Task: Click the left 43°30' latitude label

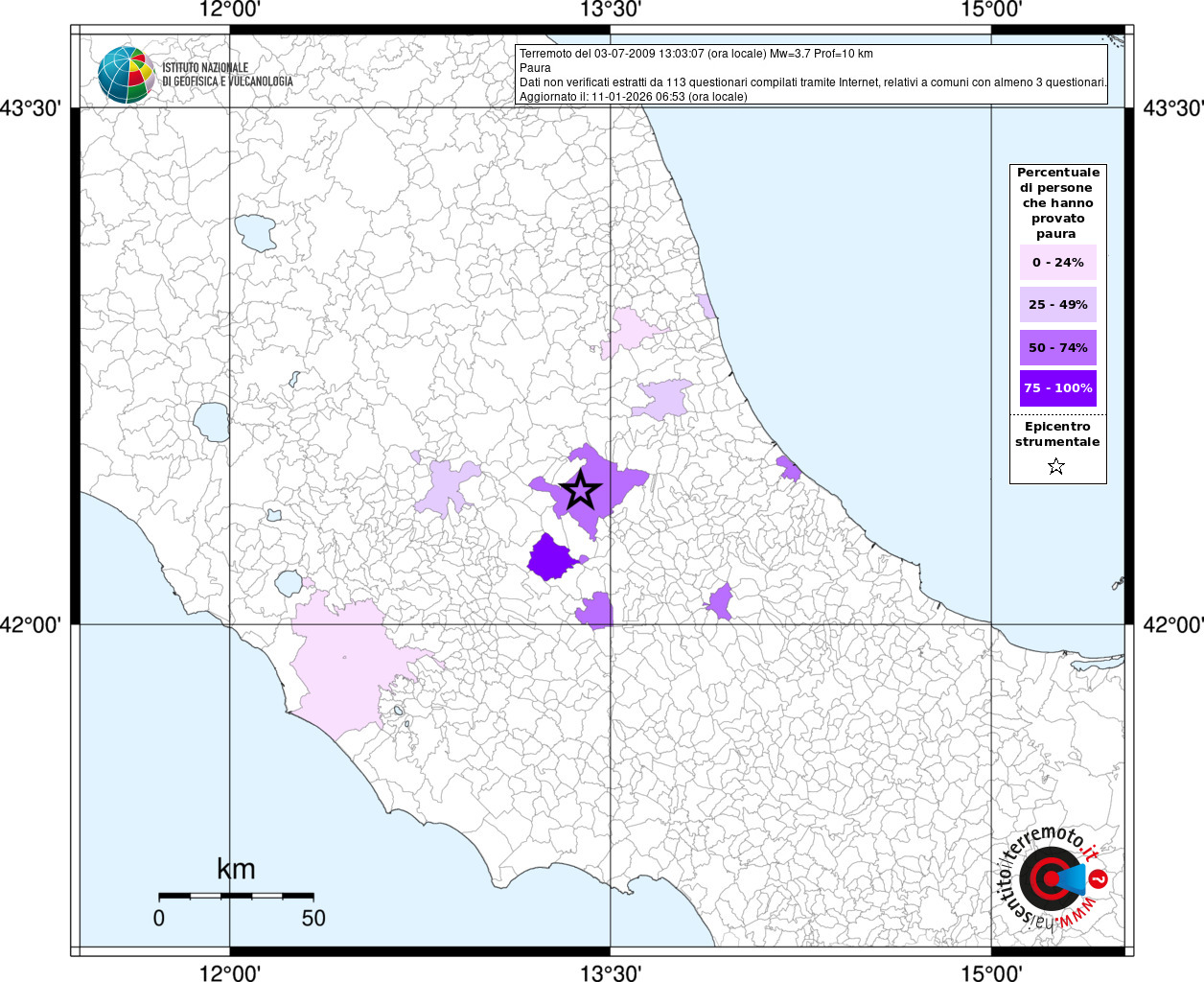Action: tap(31, 107)
